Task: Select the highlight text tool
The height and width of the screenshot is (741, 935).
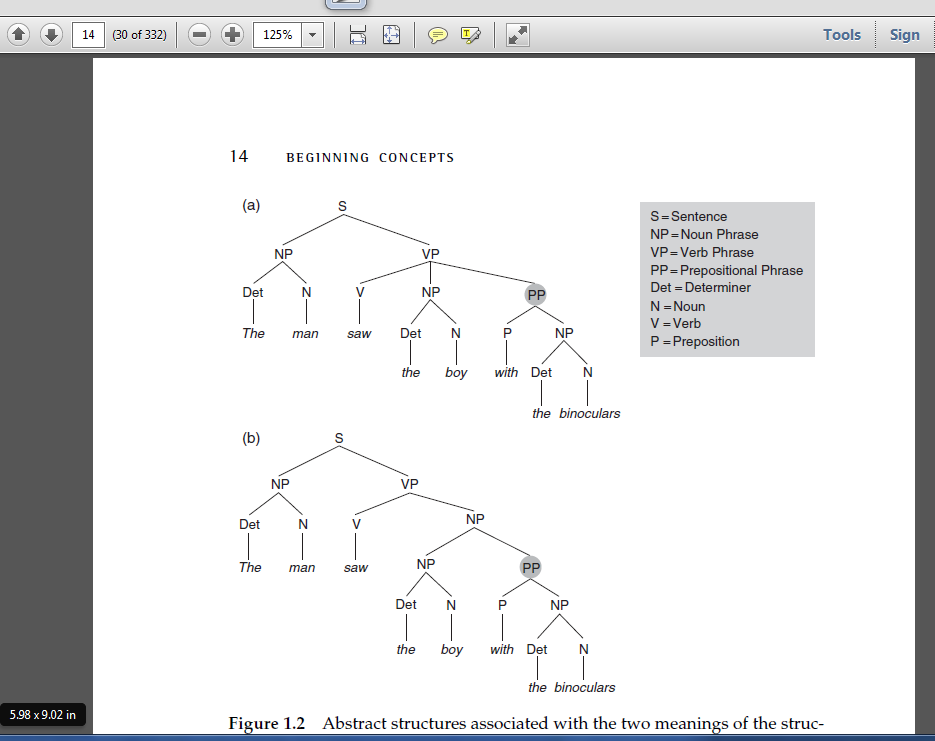Action: pyautogui.click(x=470, y=35)
